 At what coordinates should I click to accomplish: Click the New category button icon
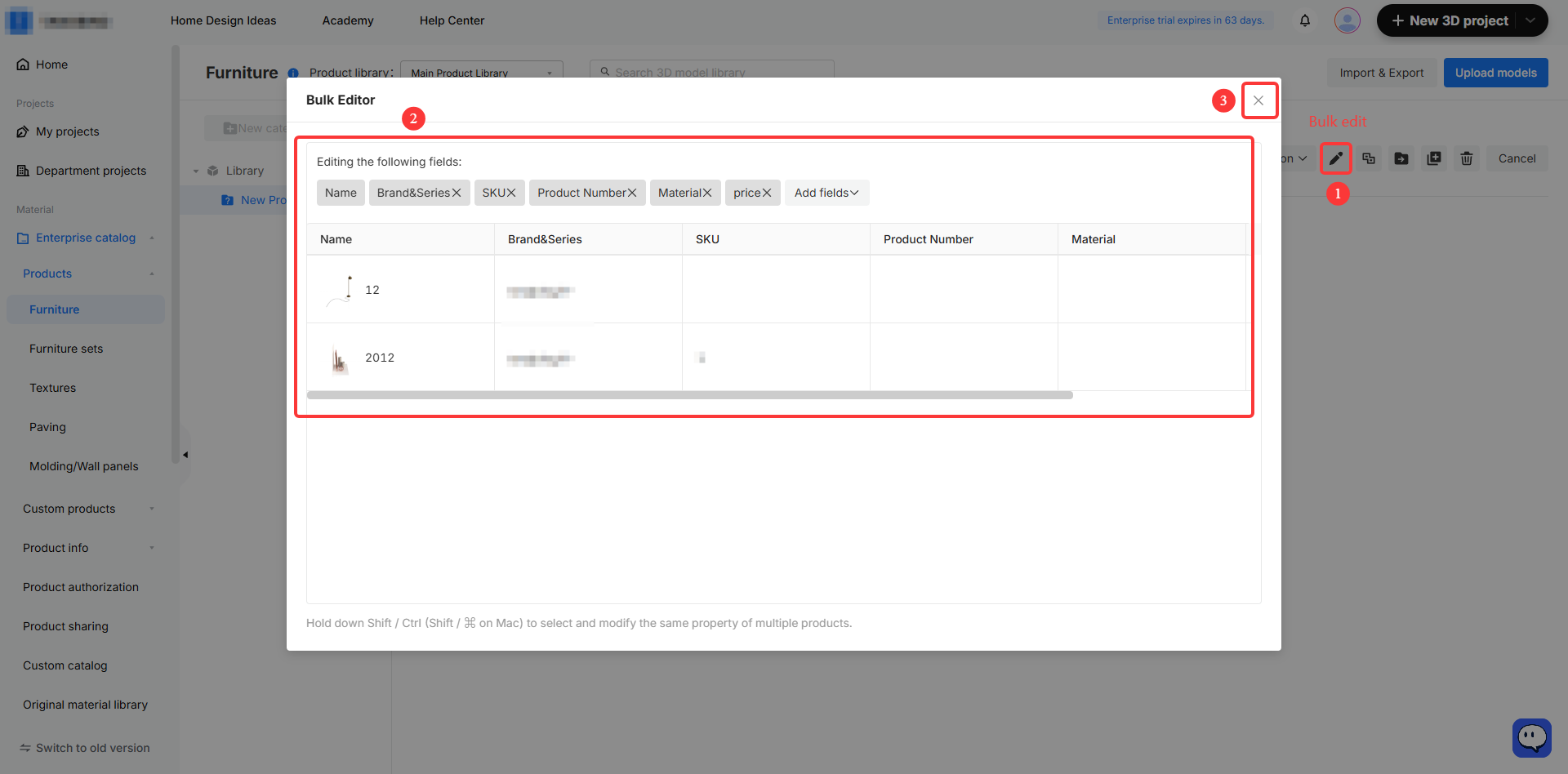pyautogui.click(x=230, y=128)
